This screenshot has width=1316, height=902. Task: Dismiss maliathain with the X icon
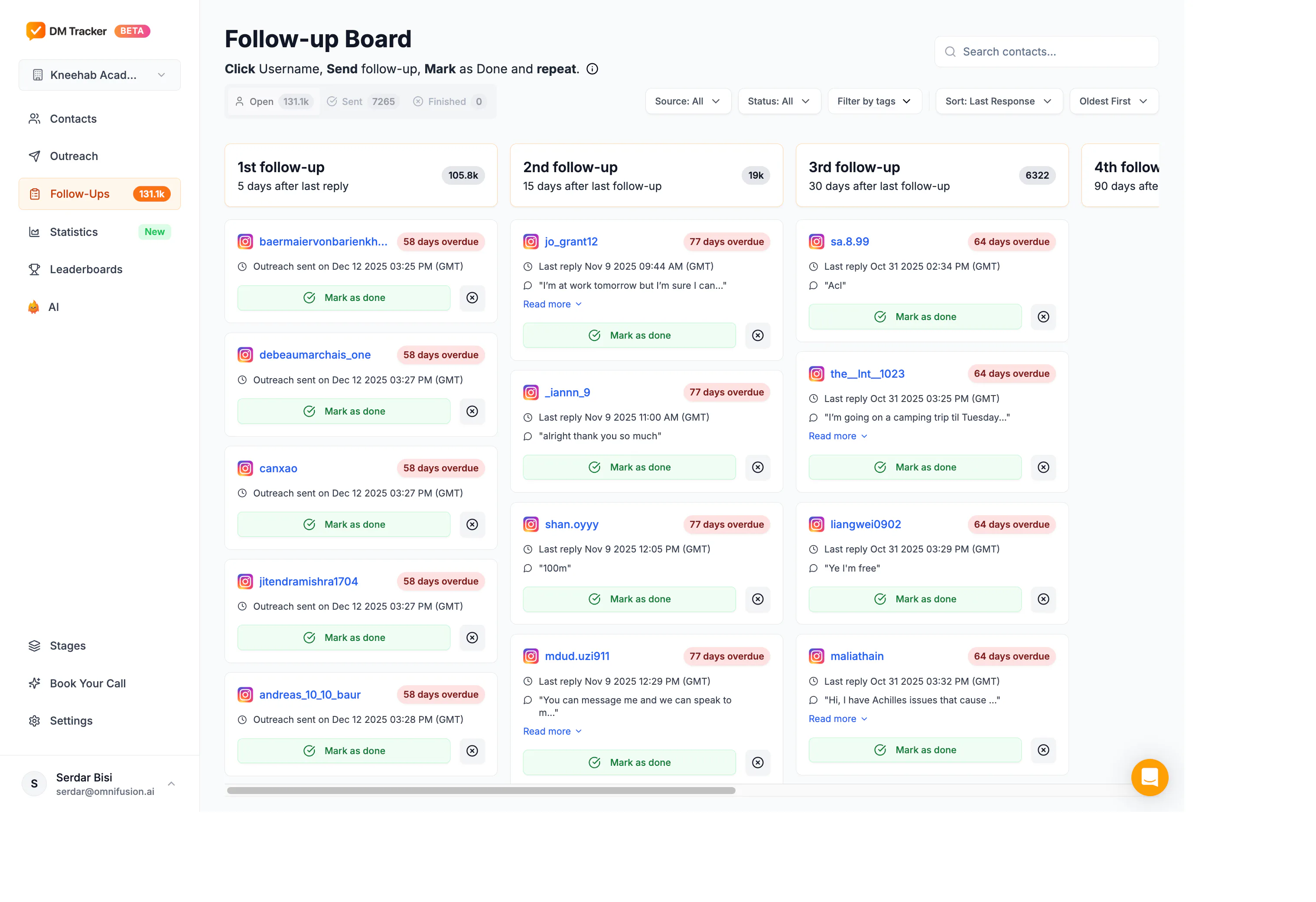pyautogui.click(x=1044, y=750)
